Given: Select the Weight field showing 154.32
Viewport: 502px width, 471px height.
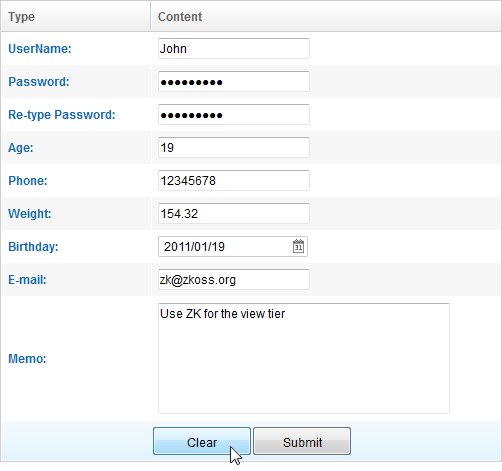Looking at the screenshot, I should coord(234,213).
